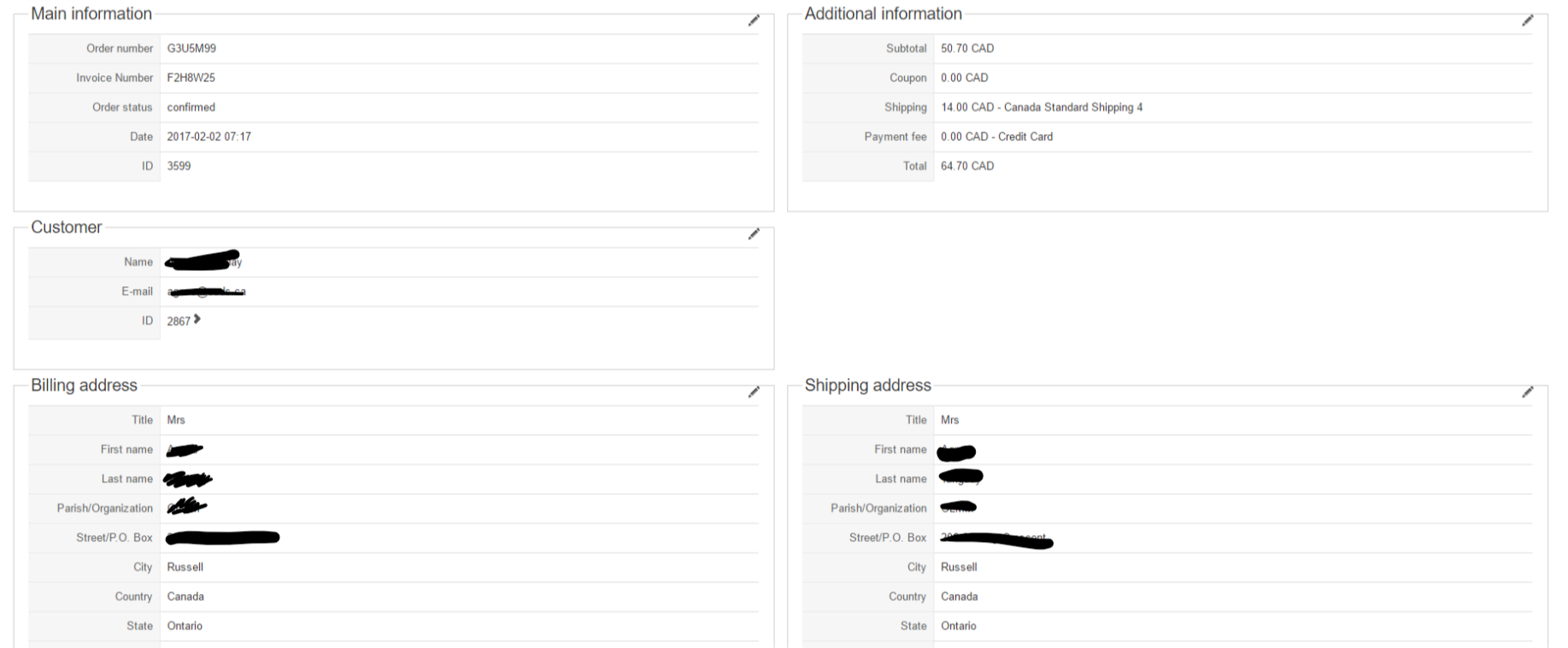This screenshot has width=1568, height=648.
Task: Click the billing address city Russell
Action: click(x=185, y=567)
